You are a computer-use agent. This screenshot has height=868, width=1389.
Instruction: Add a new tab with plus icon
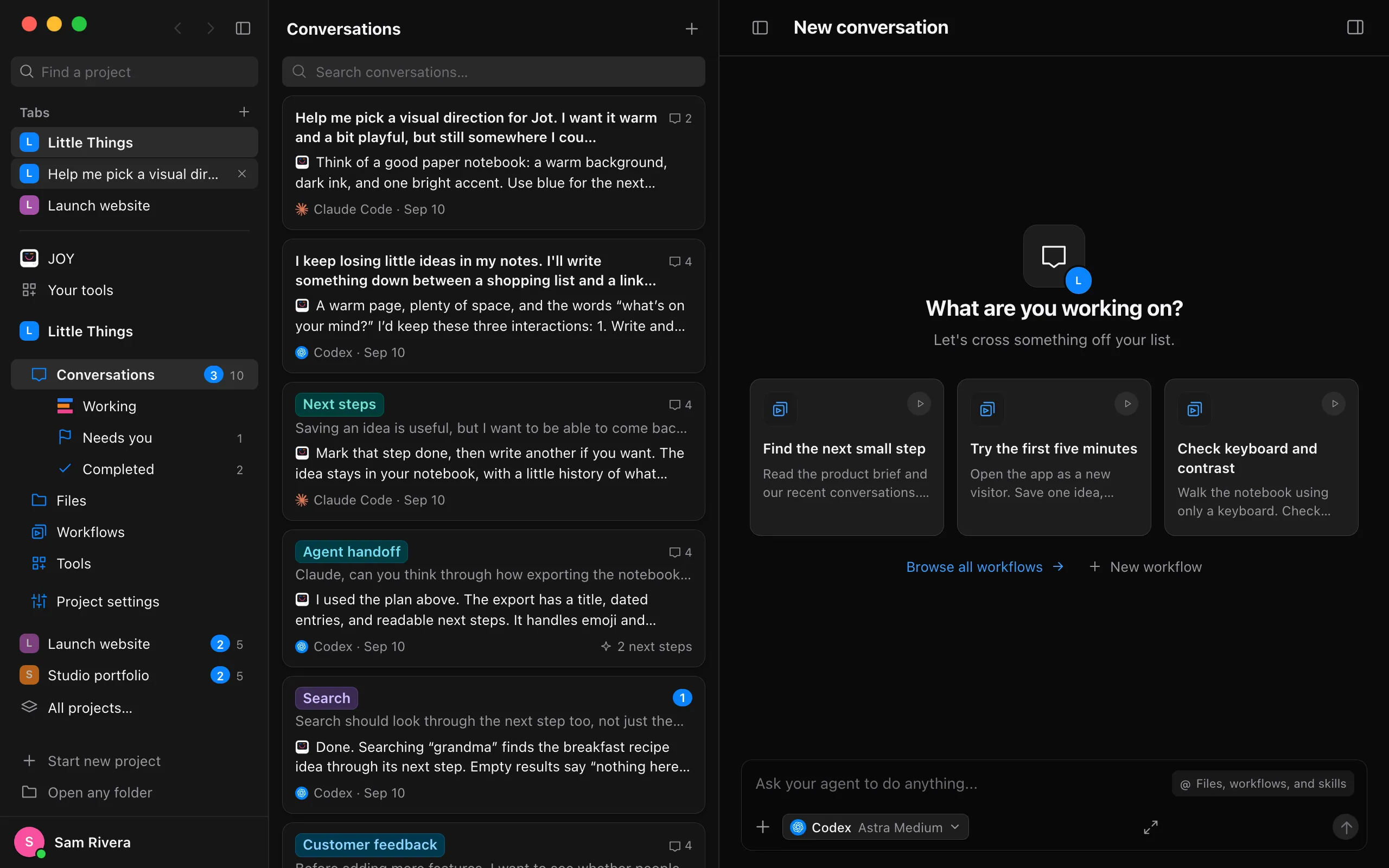click(x=244, y=112)
